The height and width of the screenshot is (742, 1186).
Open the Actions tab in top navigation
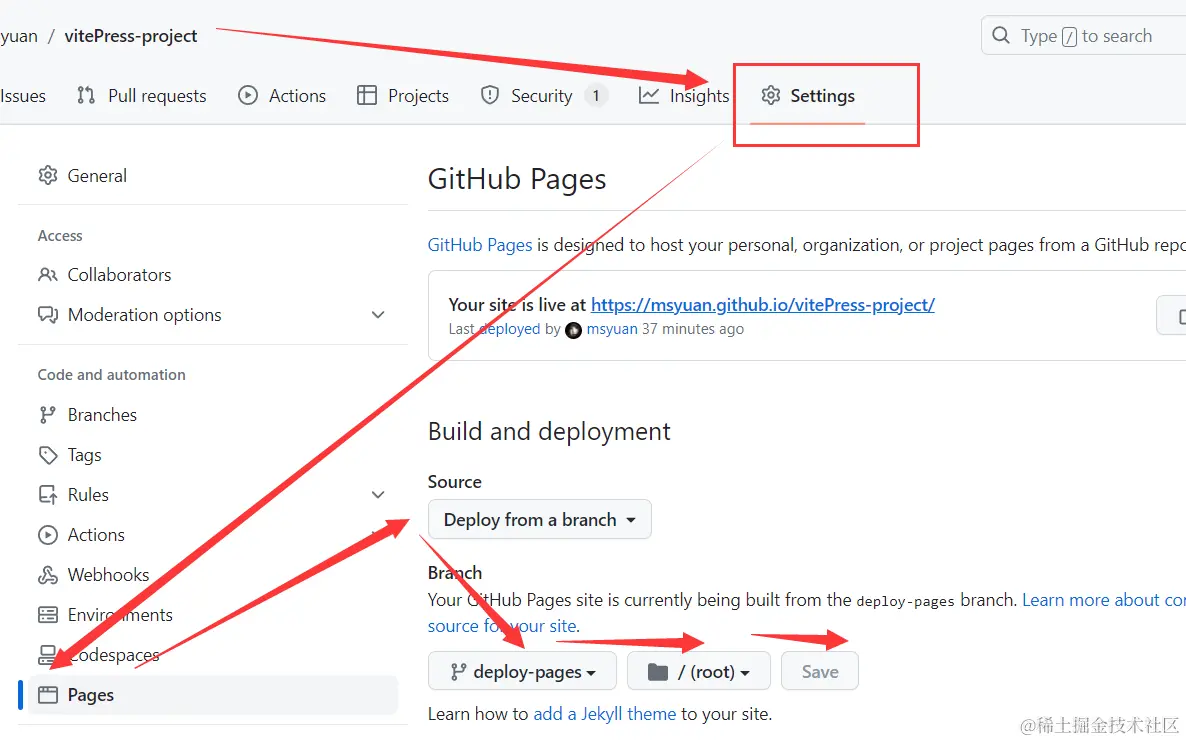coord(282,96)
